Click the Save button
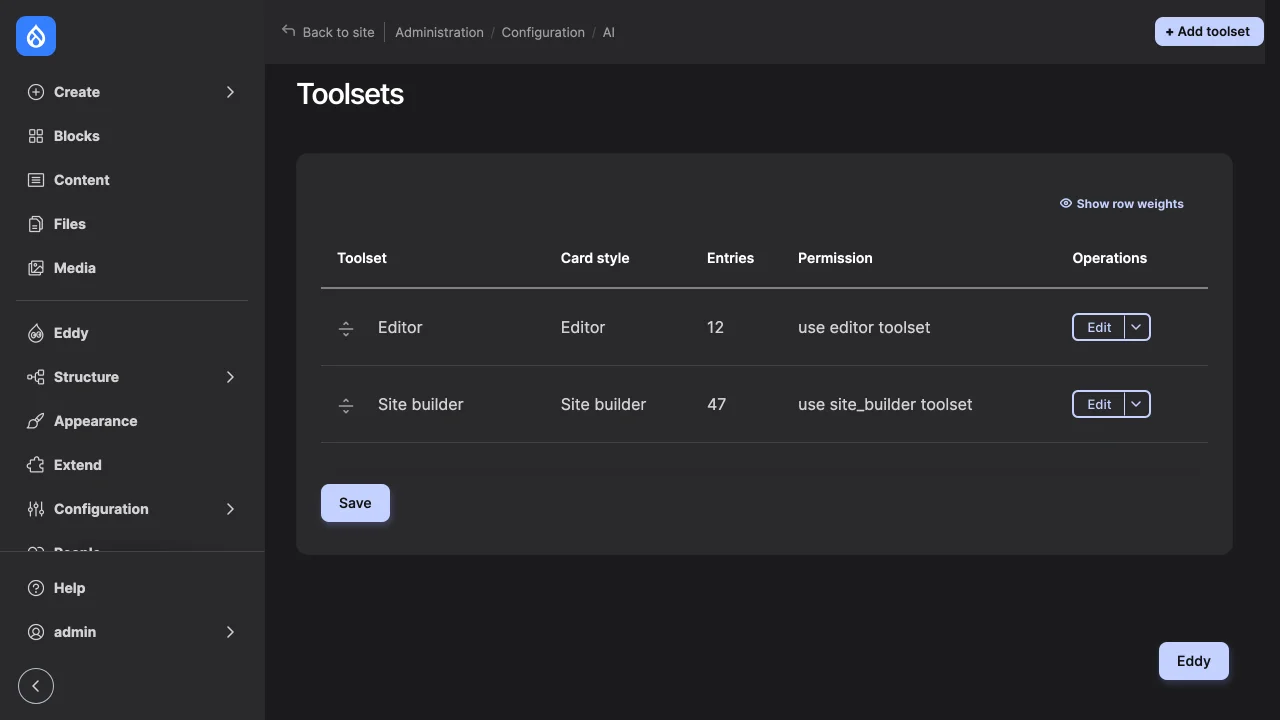The image size is (1280, 720). pyautogui.click(x=355, y=503)
